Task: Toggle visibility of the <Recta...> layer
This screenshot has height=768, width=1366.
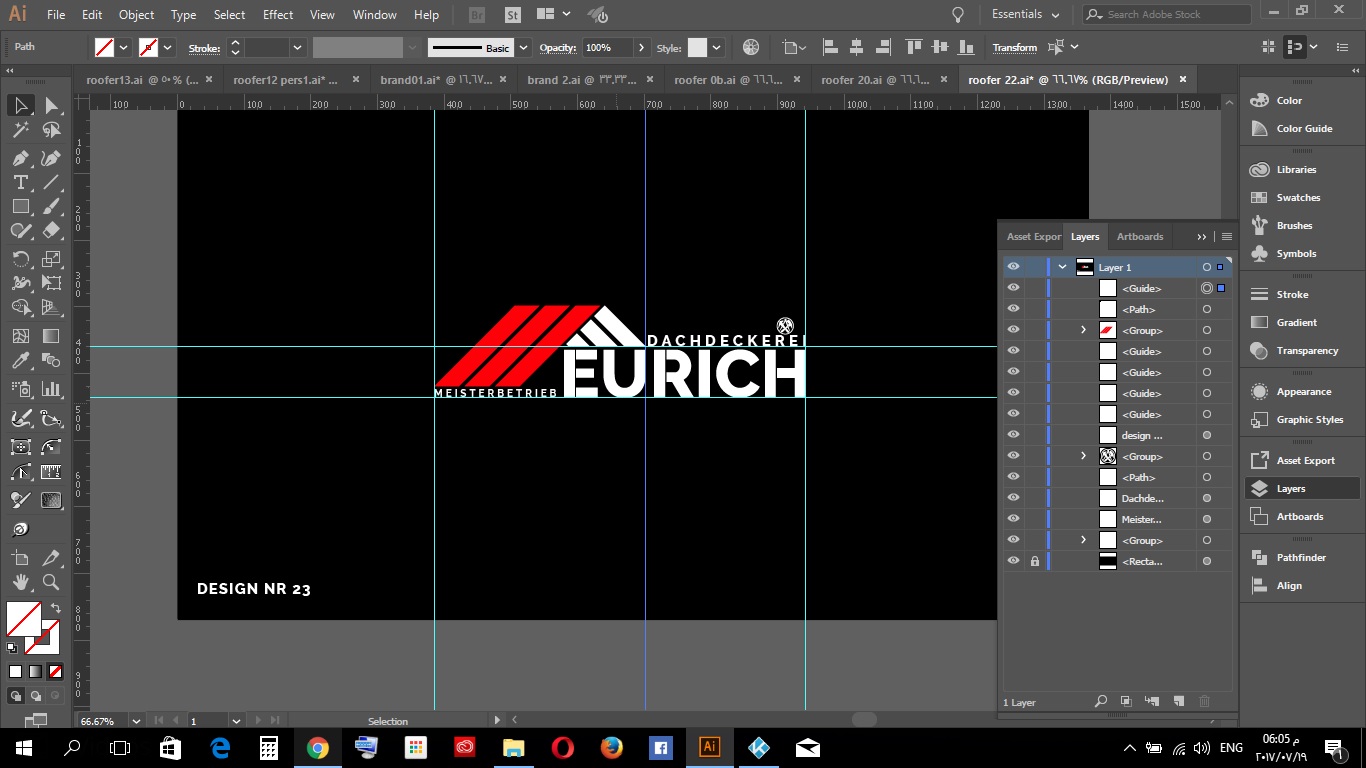Action: (1013, 561)
